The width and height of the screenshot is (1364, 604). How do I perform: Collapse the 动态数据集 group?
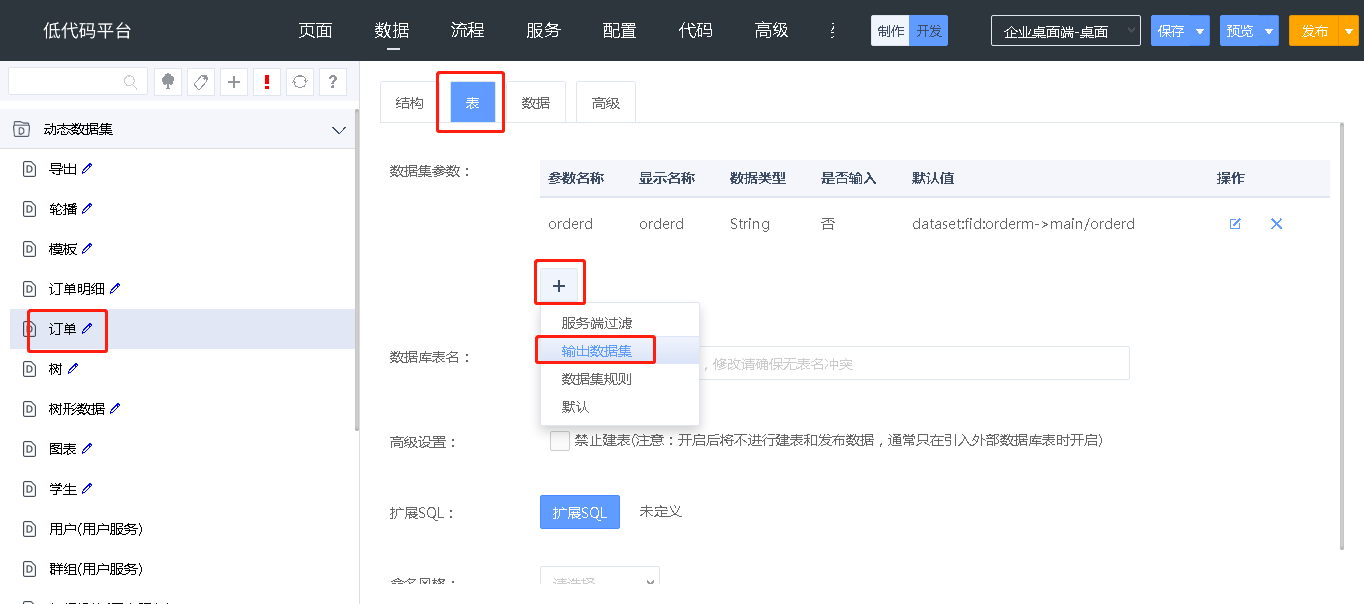click(x=338, y=130)
